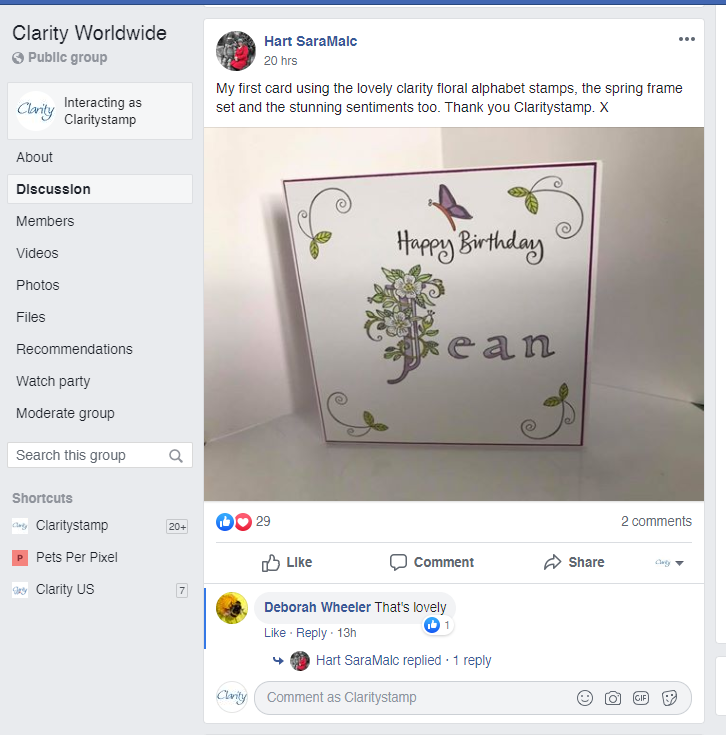Open the Files section
726x735 pixels.
30,317
